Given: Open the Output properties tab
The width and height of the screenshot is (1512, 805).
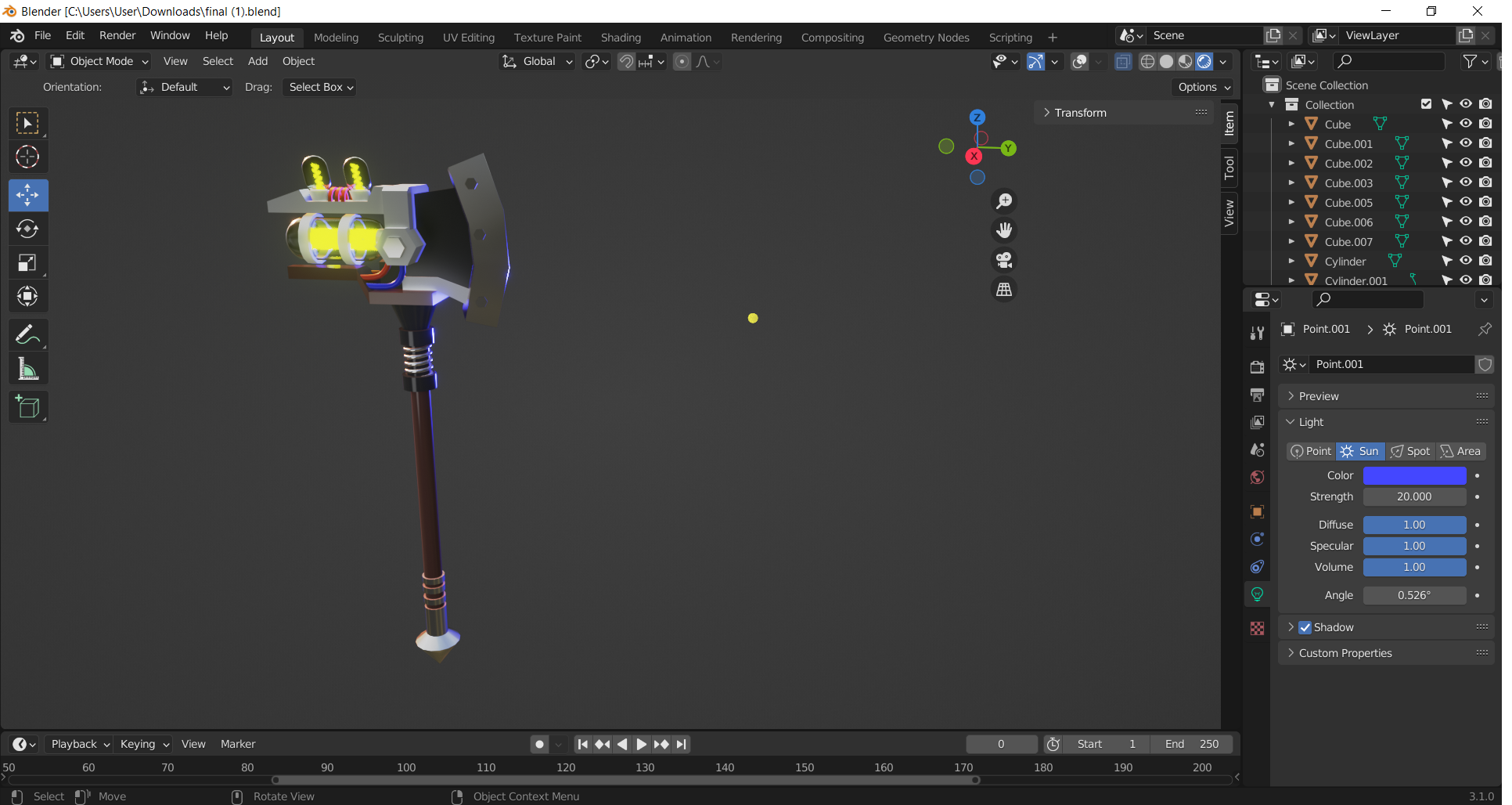Looking at the screenshot, I should pyautogui.click(x=1258, y=395).
